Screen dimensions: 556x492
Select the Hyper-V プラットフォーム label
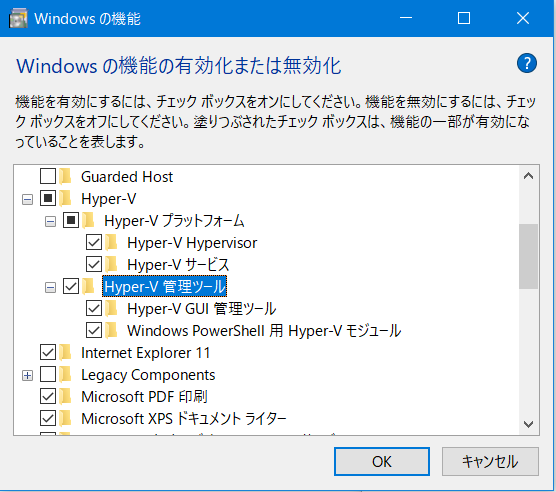click(174, 221)
